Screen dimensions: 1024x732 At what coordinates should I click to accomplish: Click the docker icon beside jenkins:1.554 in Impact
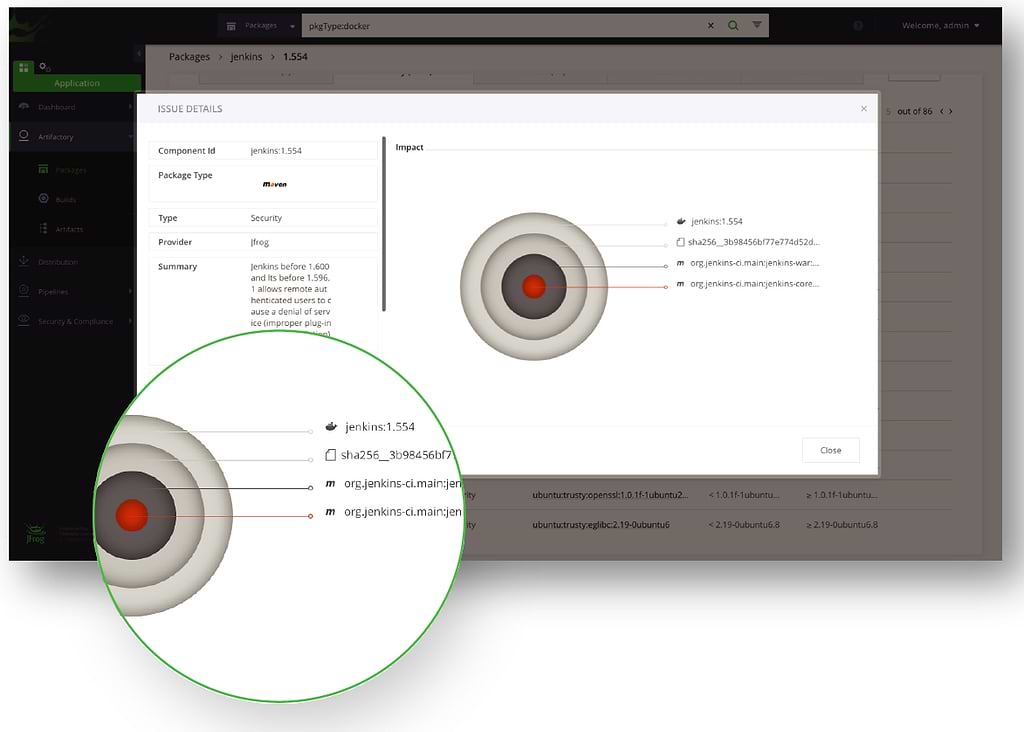681,221
